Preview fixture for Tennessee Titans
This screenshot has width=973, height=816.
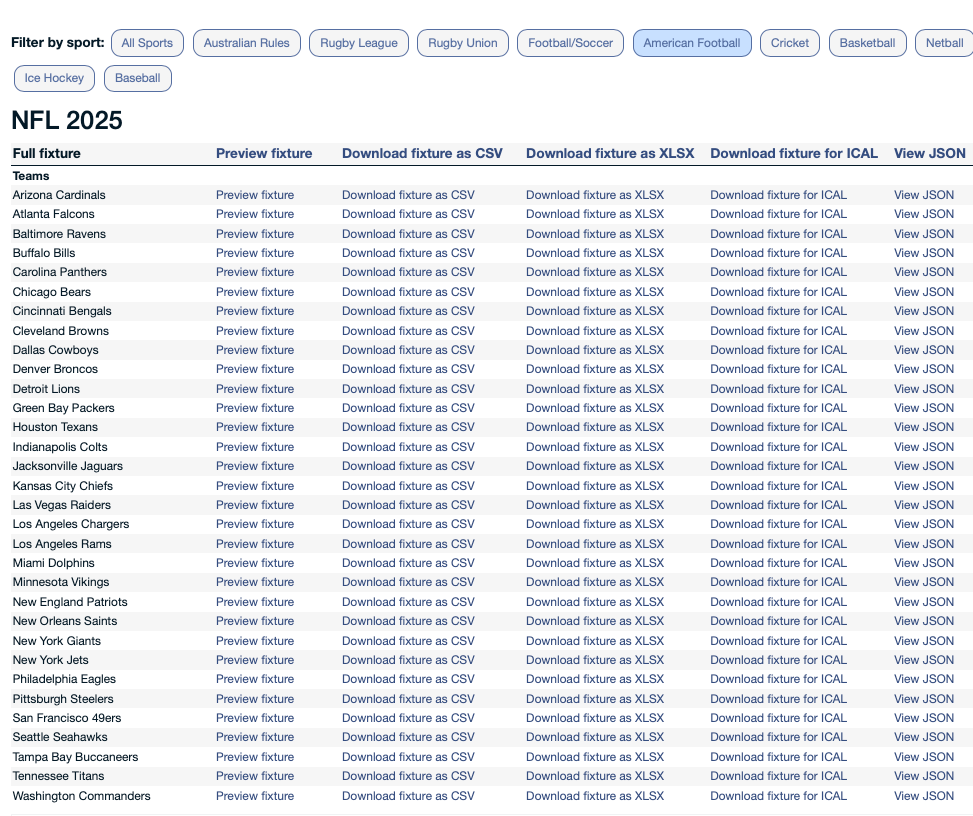pos(255,776)
